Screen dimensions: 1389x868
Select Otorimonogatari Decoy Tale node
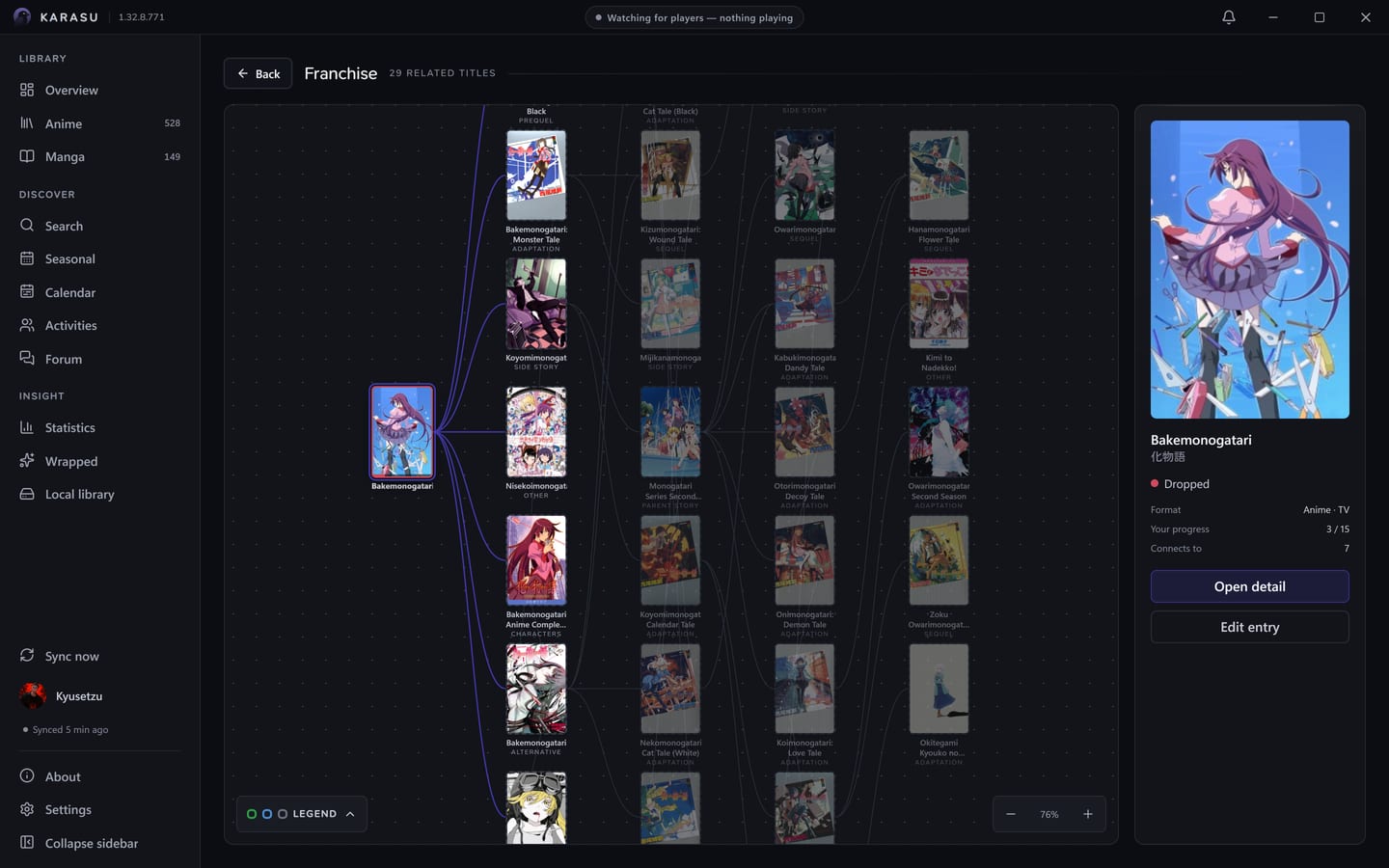(x=804, y=432)
